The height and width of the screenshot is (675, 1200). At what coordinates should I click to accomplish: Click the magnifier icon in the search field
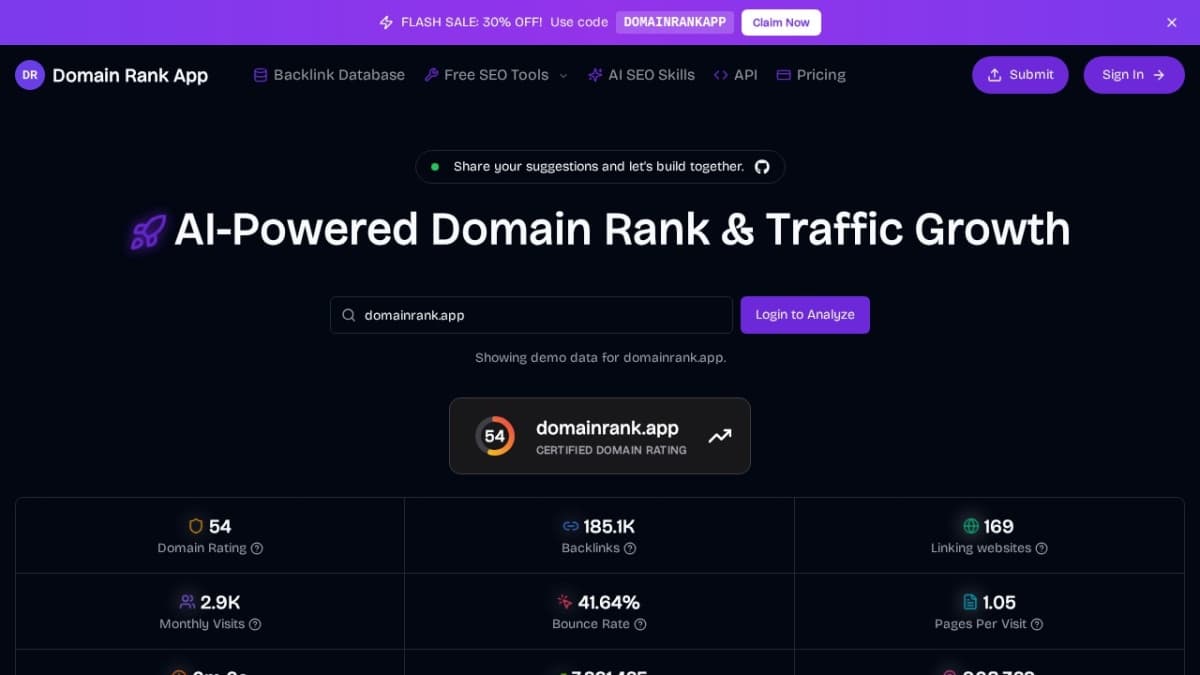tap(348, 315)
